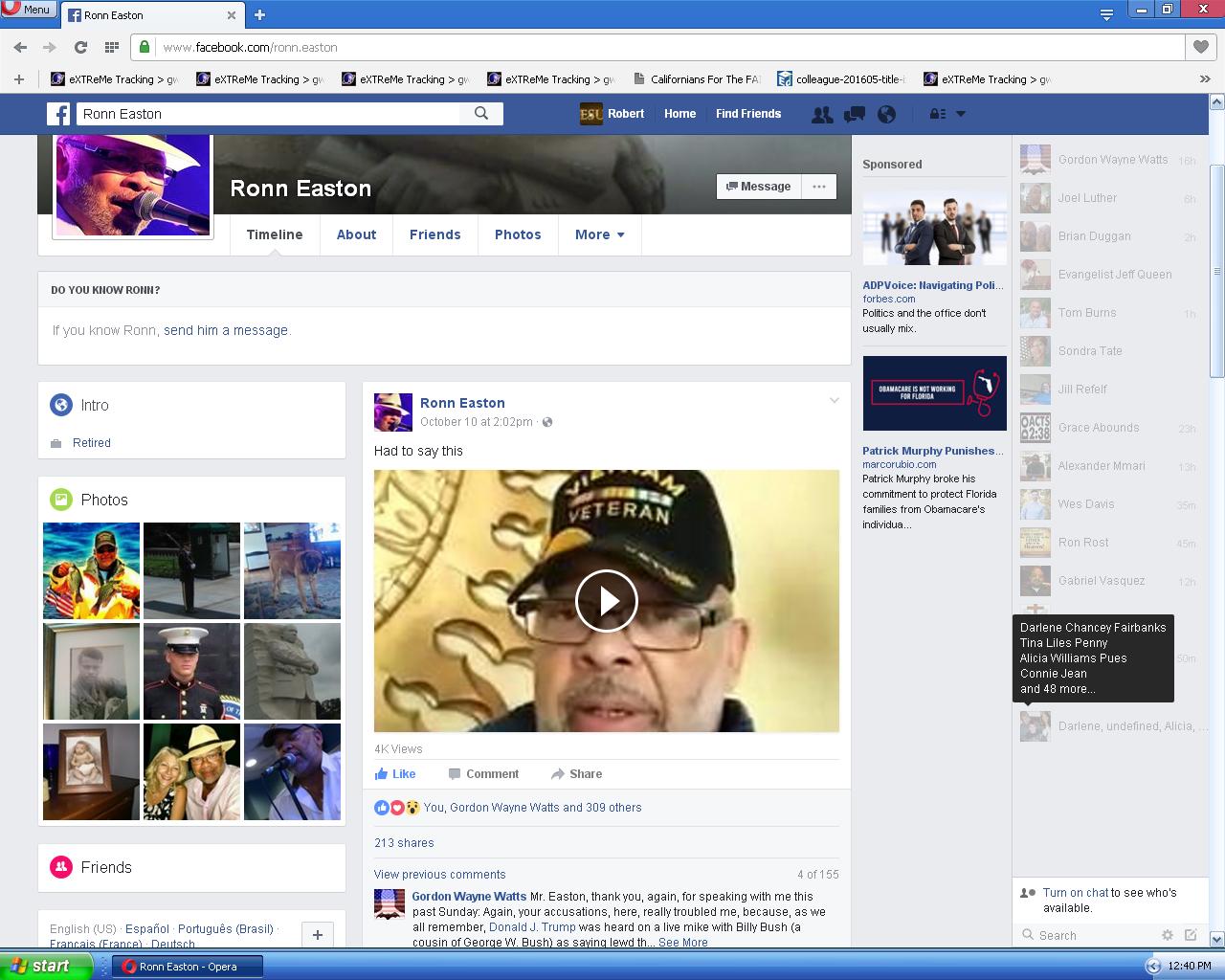Bookmark page with heart icon
Image resolution: width=1225 pixels, height=980 pixels.
point(1200,47)
